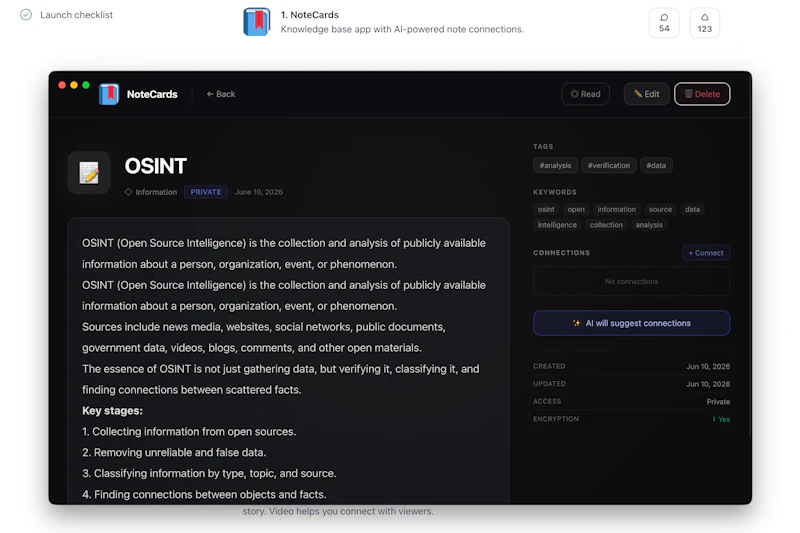Select the #verification tag
This screenshot has width=800, height=533.
click(x=609, y=165)
